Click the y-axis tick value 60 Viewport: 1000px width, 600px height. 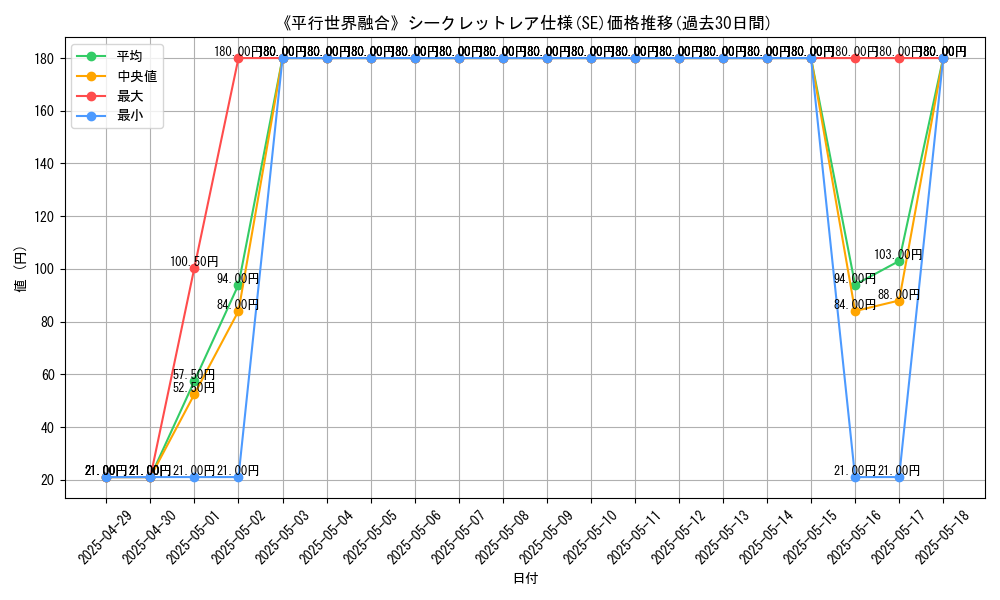(x=48, y=375)
